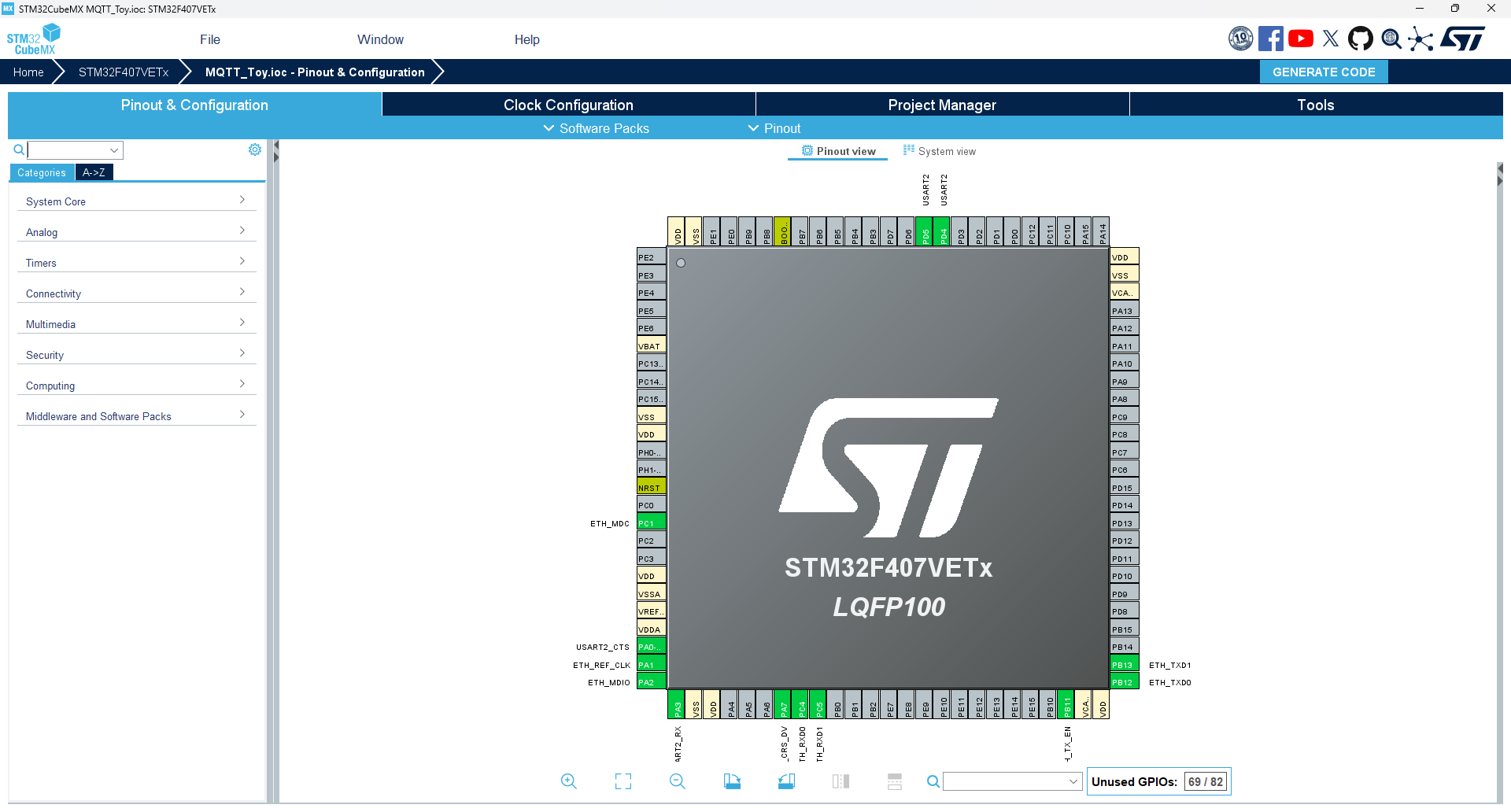Select the NRST pin
Viewport: 1511px width, 812px height.
coord(652,488)
